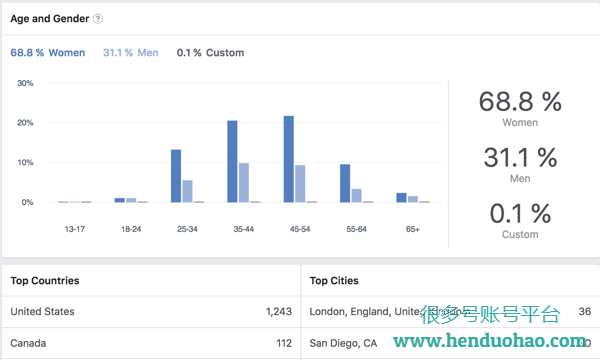Open the United States country row

[x=151, y=311]
